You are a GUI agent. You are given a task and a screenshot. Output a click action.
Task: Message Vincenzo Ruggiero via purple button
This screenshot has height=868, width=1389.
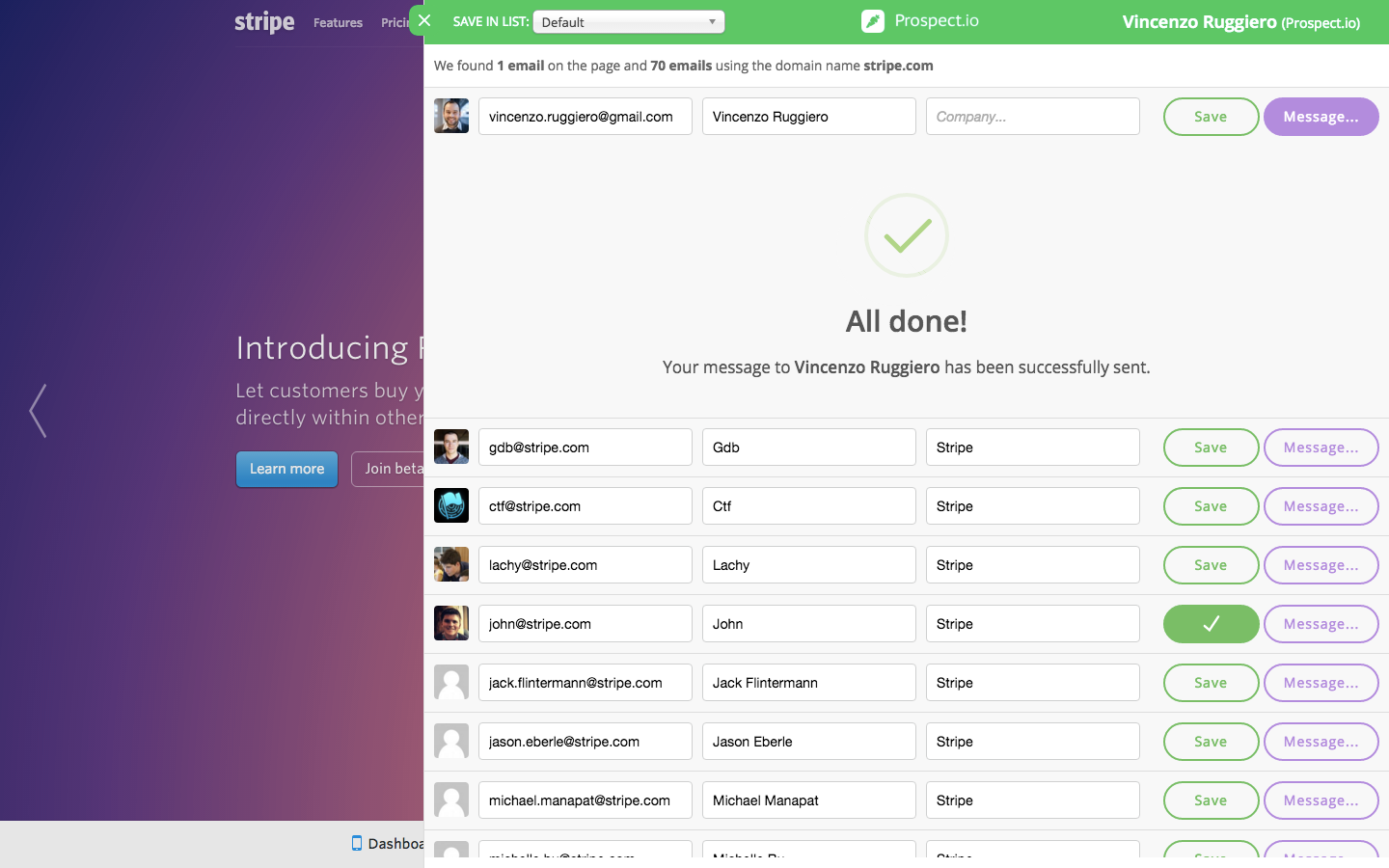coord(1321,117)
